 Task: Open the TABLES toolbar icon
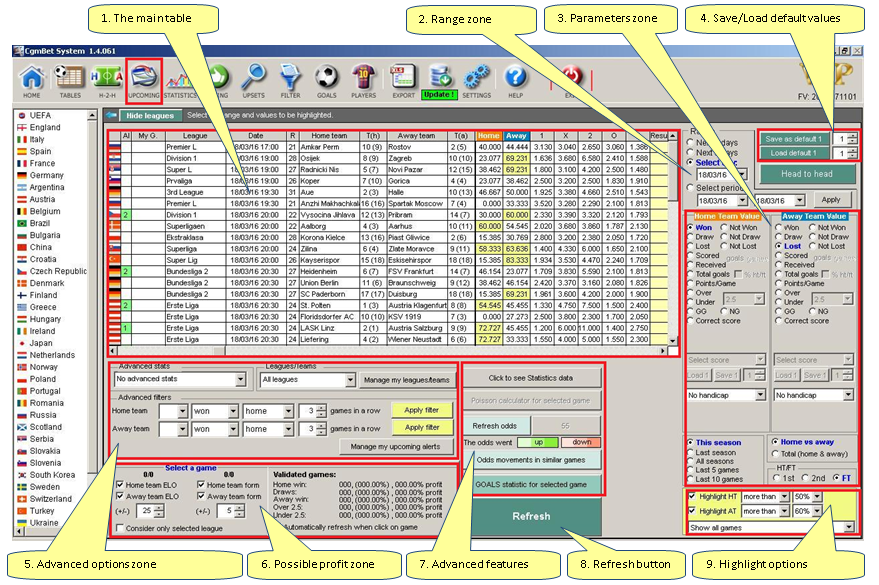(x=70, y=81)
